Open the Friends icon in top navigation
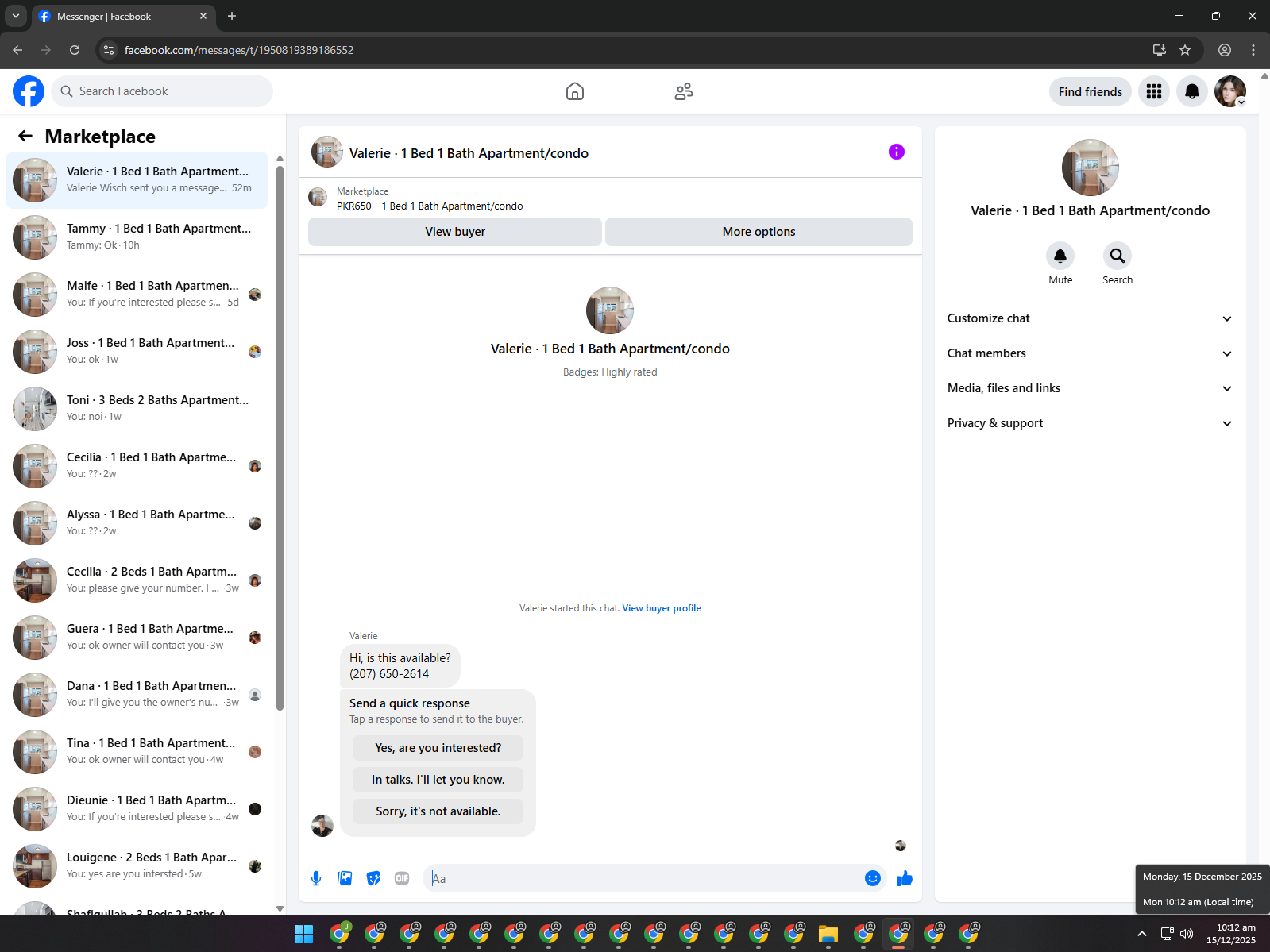 point(684,91)
